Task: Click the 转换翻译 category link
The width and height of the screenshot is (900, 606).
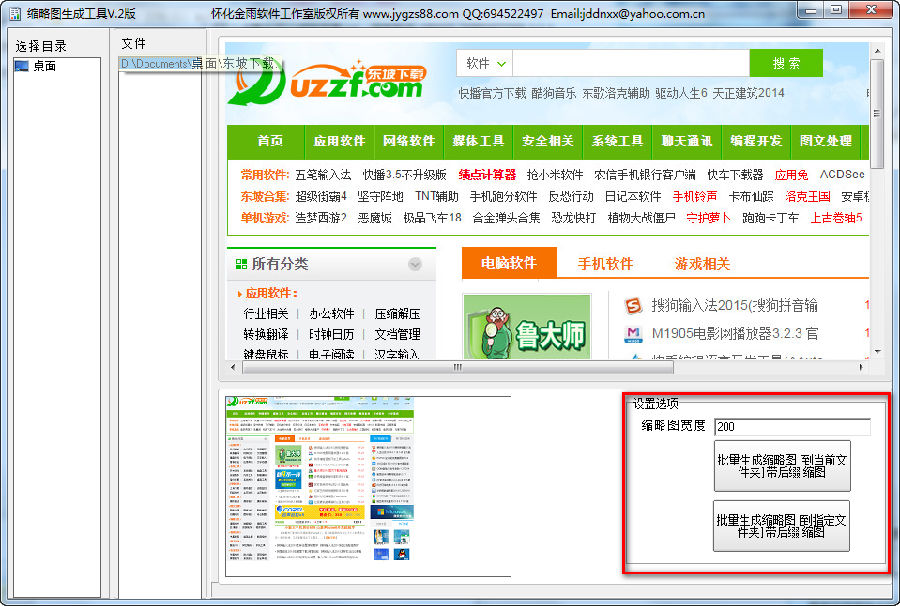Action: pyautogui.click(x=265, y=335)
